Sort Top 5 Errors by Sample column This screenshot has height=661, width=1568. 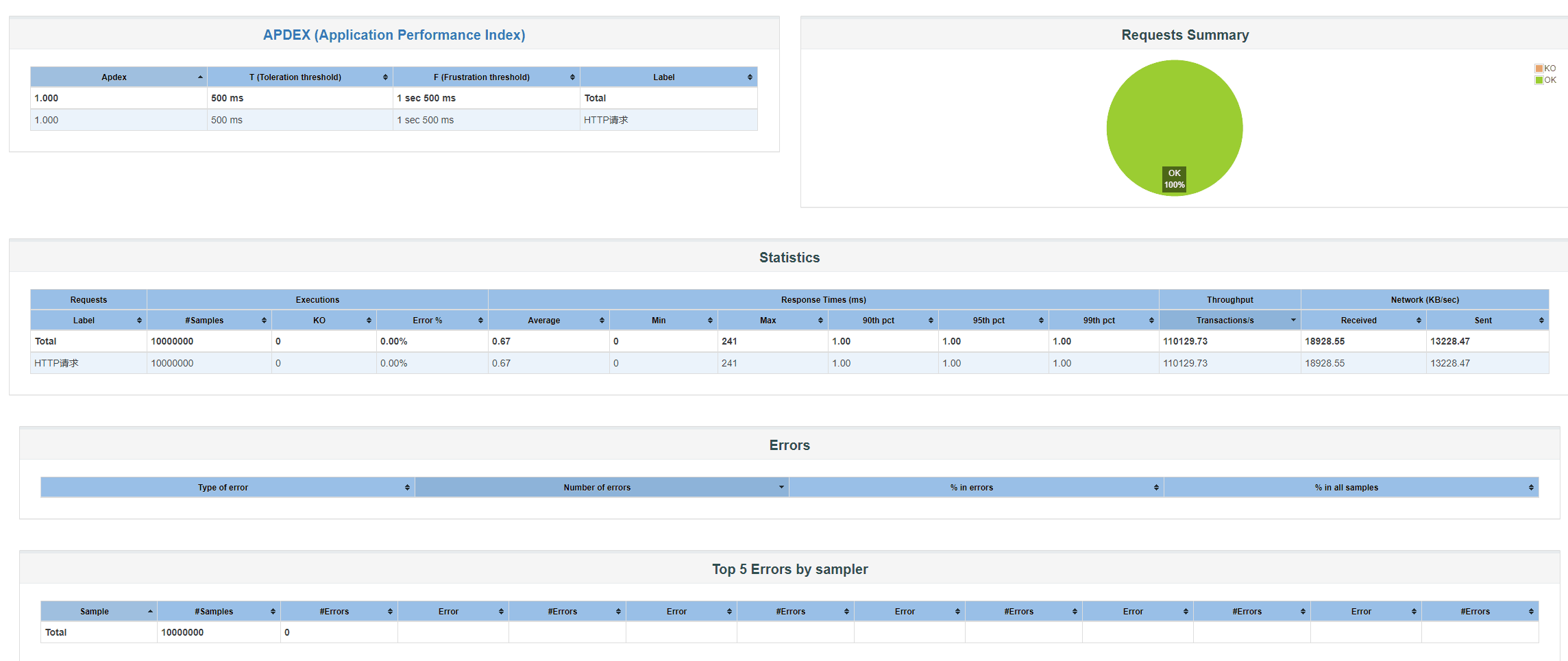tap(99, 611)
